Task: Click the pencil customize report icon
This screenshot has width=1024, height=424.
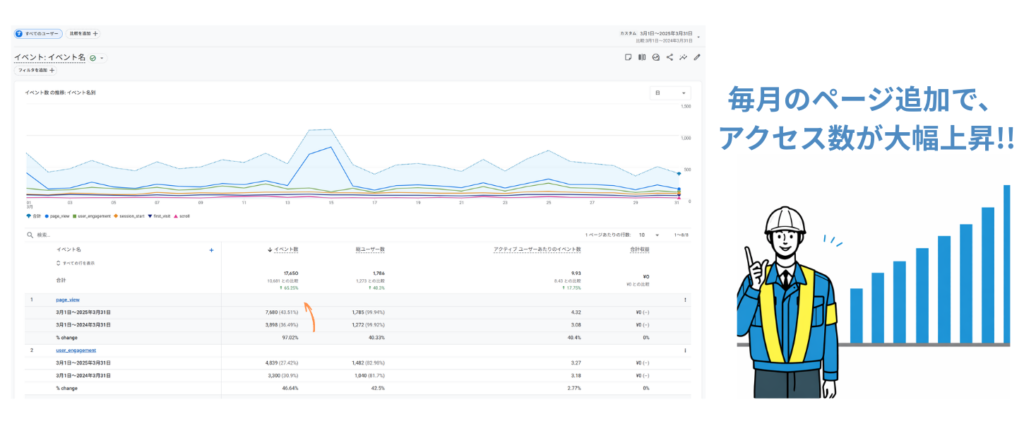Action: pos(697,58)
